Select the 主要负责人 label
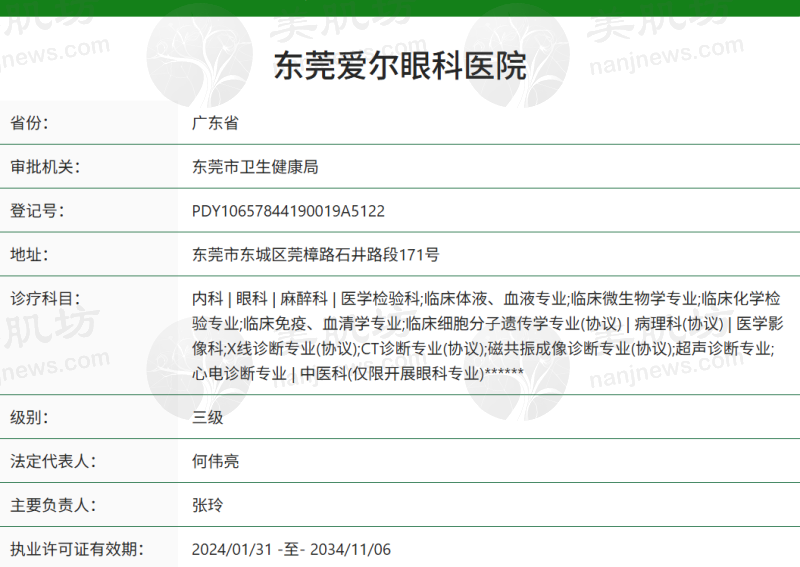The image size is (800, 567). [53, 505]
